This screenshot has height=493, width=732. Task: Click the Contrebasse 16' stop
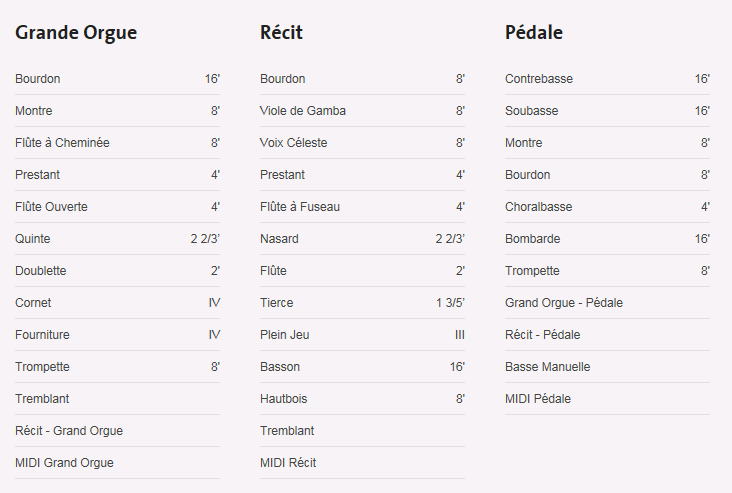607,79
